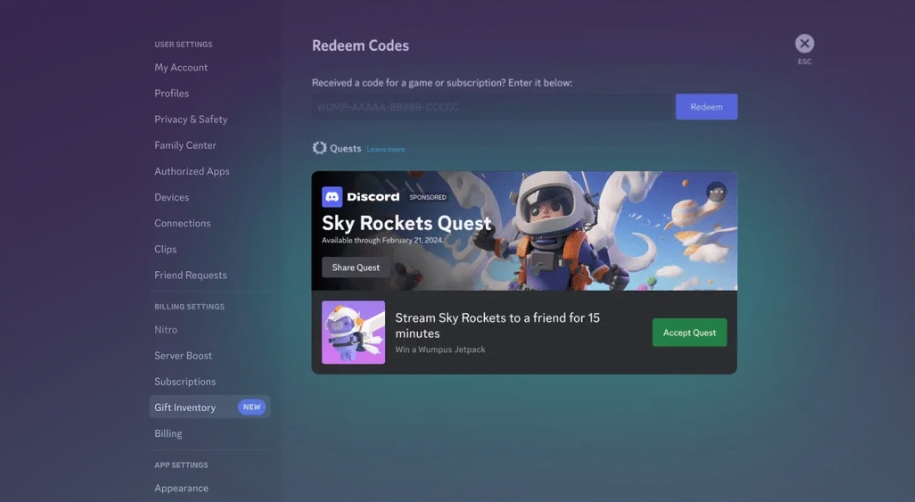Click the Redeem button
915x502 pixels.
click(706, 107)
